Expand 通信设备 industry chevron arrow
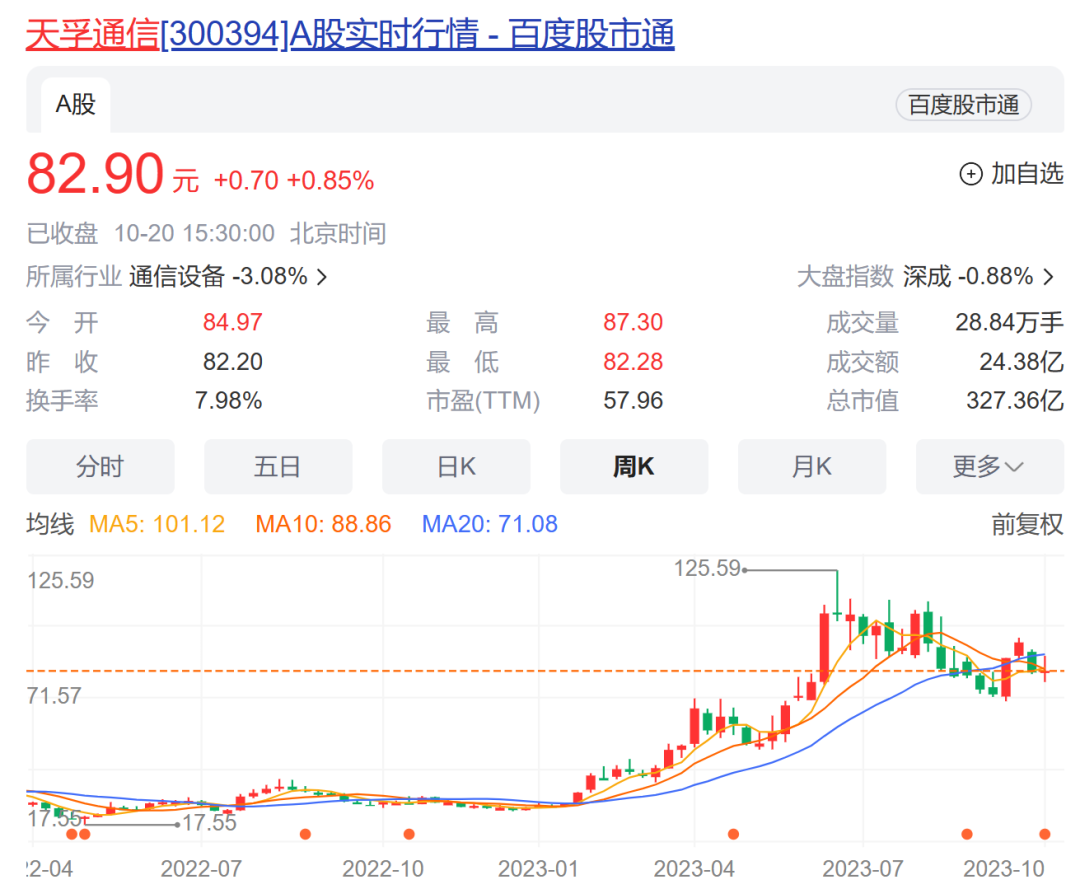 322,277
